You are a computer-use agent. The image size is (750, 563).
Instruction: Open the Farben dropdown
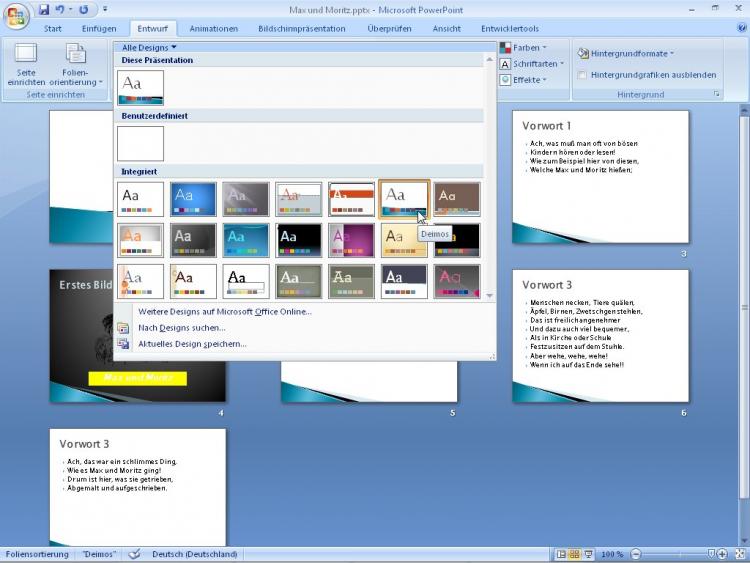pyautogui.click(x=529, y=48)
